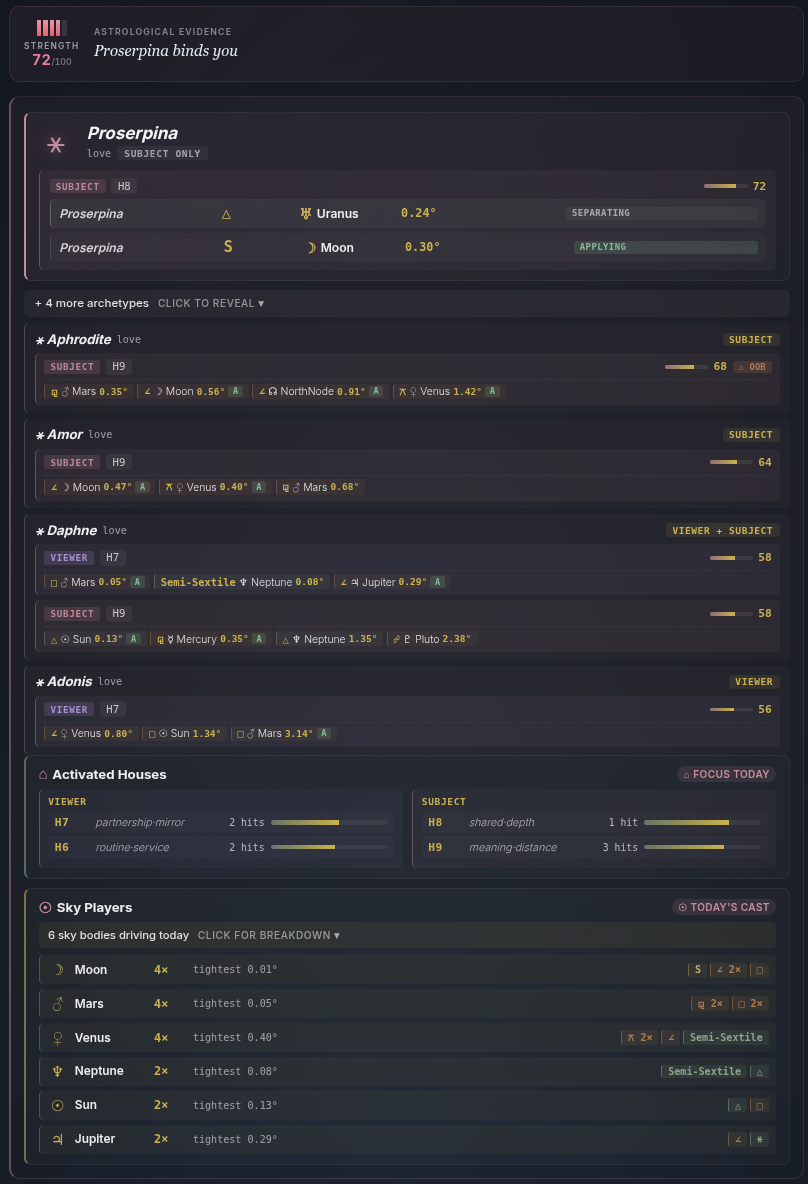Click the H6 routine-service house row
Screen dimensions: 808x1184
tap(220, 847)
